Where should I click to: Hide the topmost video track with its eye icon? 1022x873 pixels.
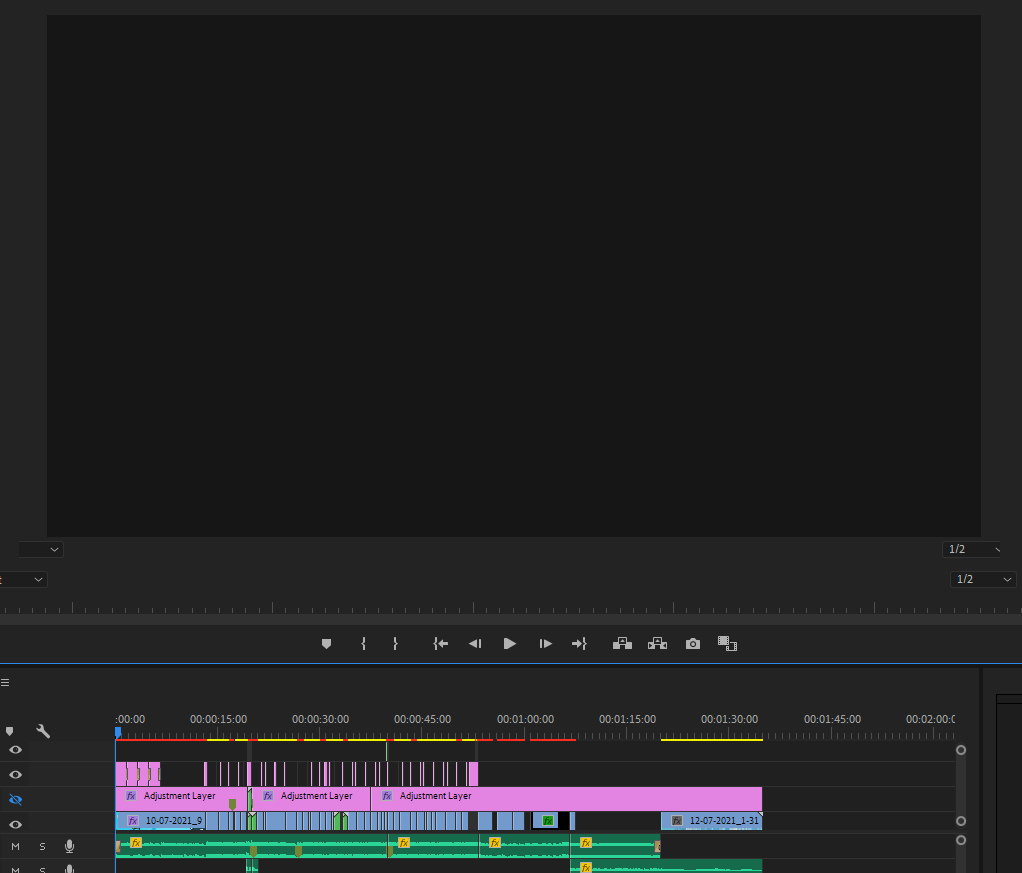tap(15, 749)
